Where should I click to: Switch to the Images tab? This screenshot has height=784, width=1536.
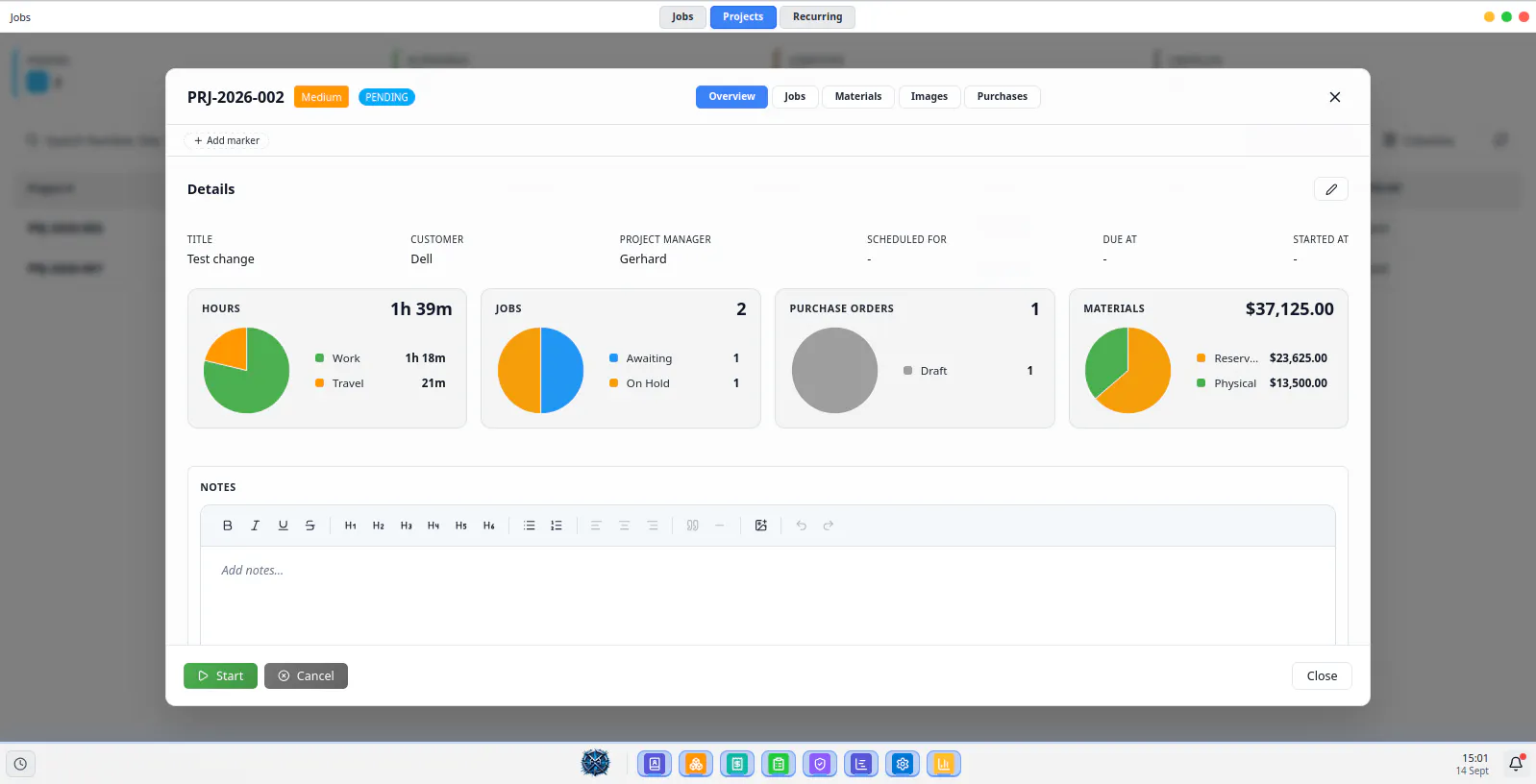[x=929, y=97]
